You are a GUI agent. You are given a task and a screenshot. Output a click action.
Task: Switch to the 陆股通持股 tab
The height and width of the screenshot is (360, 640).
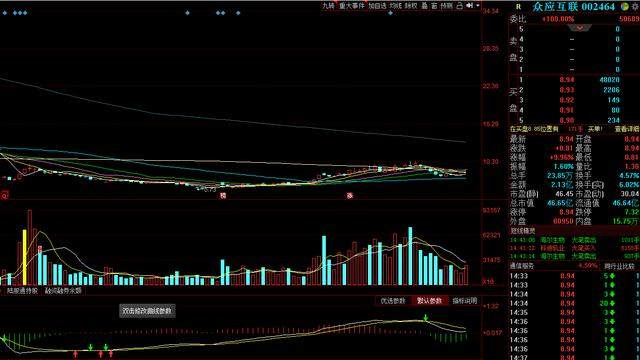22,291
